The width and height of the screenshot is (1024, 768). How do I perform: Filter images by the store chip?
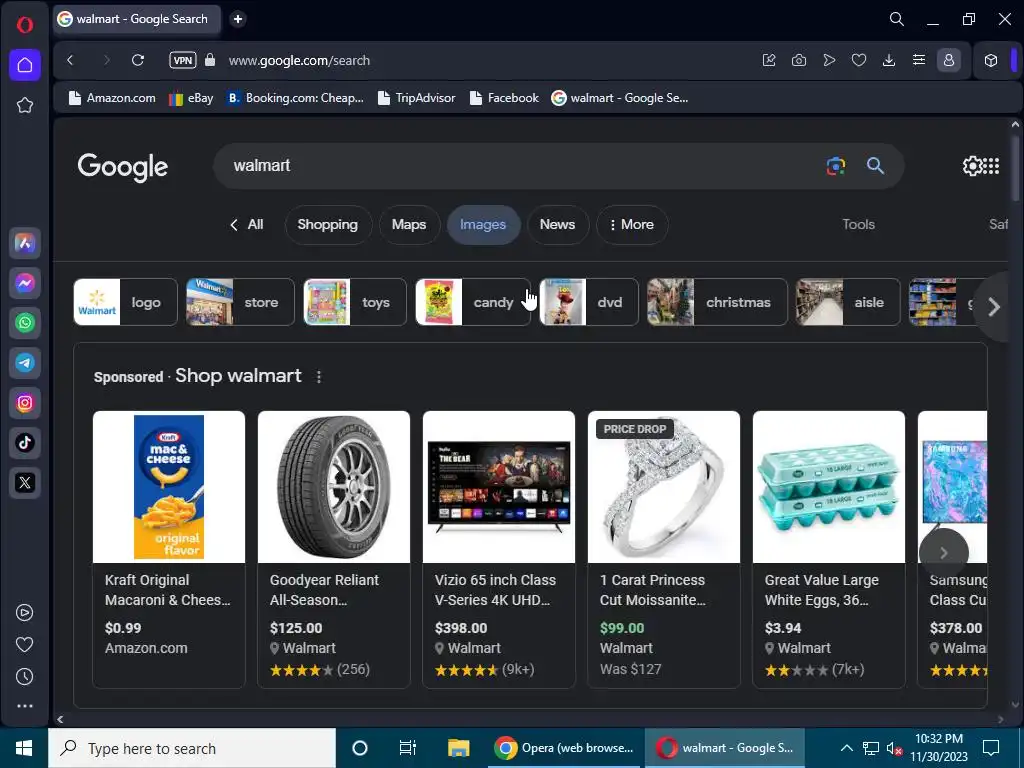240,302
